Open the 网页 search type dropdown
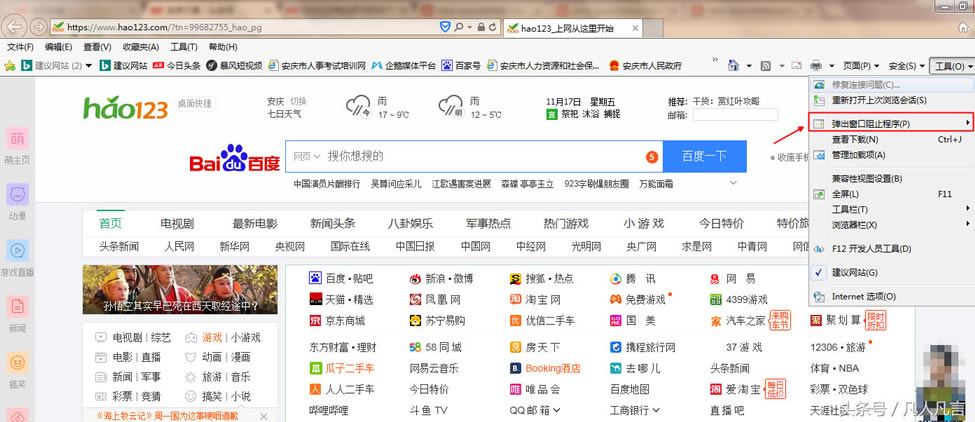 pyautogui.click(x=305, y=157)
